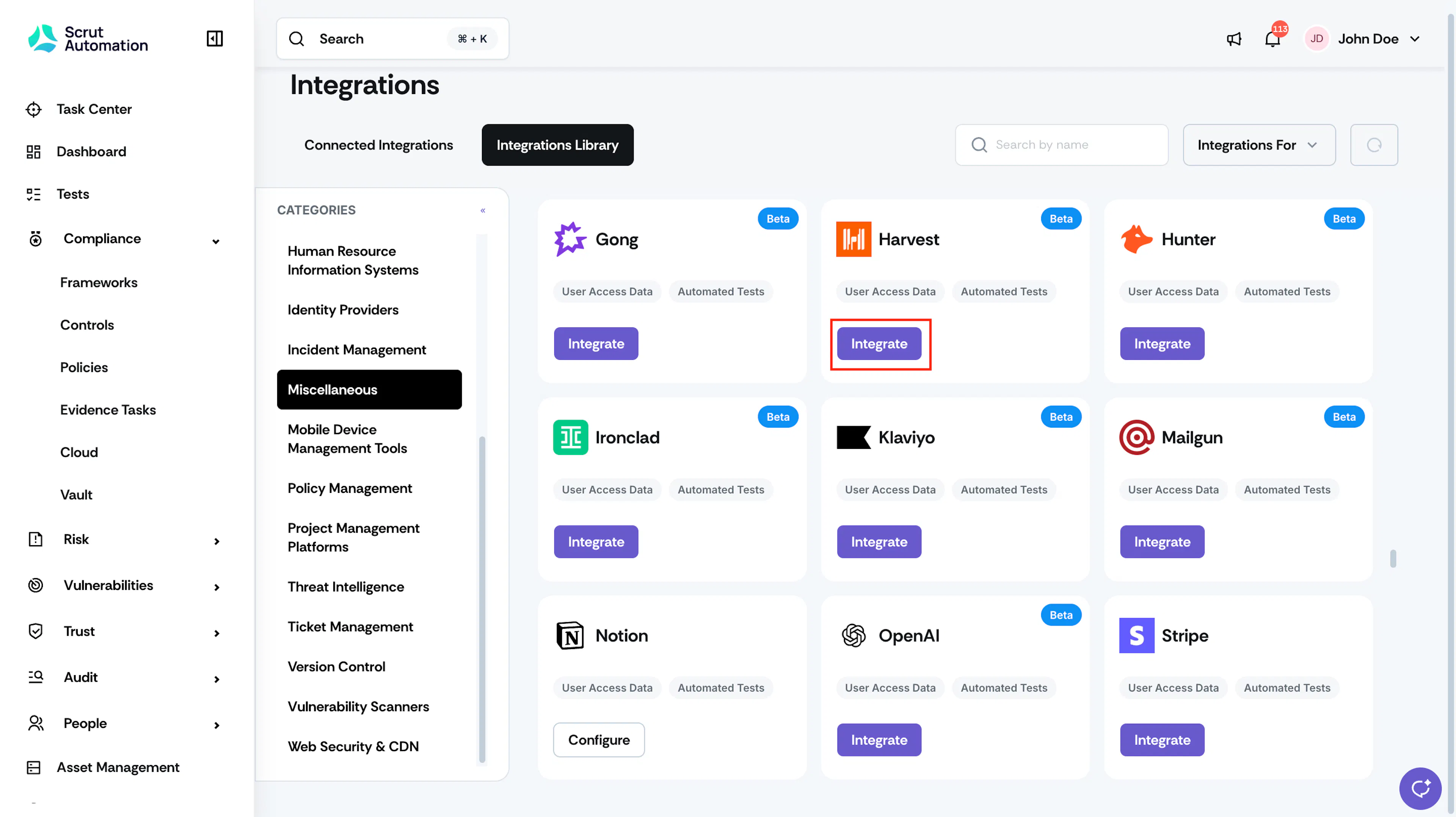Open the notifications bell
The width and height of the screenshot is (1456, 817).
tap(1272, 39)
